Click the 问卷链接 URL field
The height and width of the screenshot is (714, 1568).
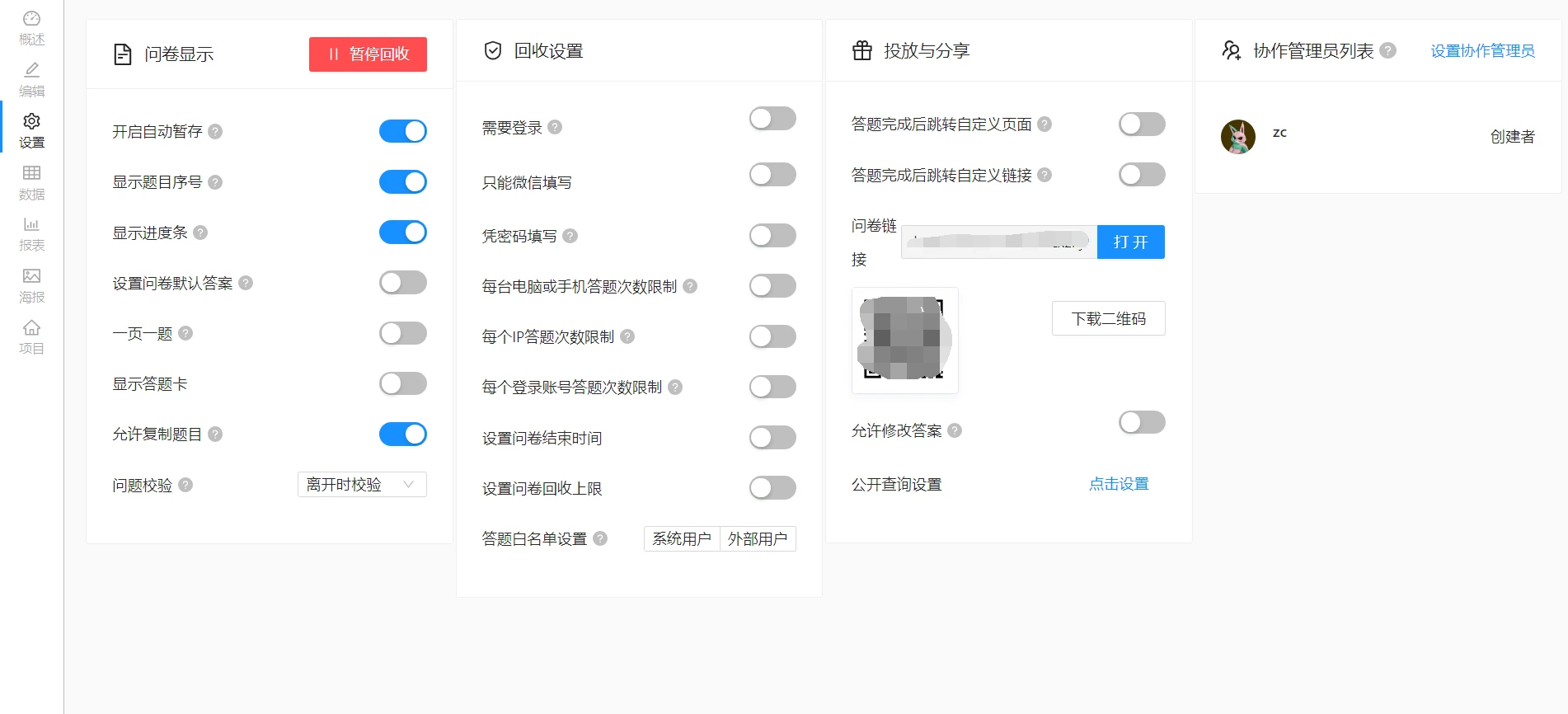[x=998, y=242]
